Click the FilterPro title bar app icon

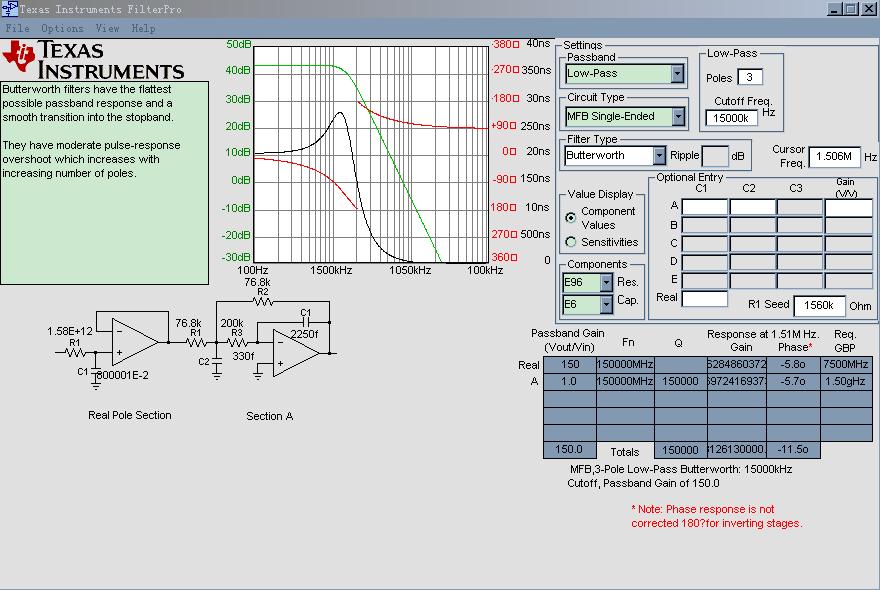point(9,9)
